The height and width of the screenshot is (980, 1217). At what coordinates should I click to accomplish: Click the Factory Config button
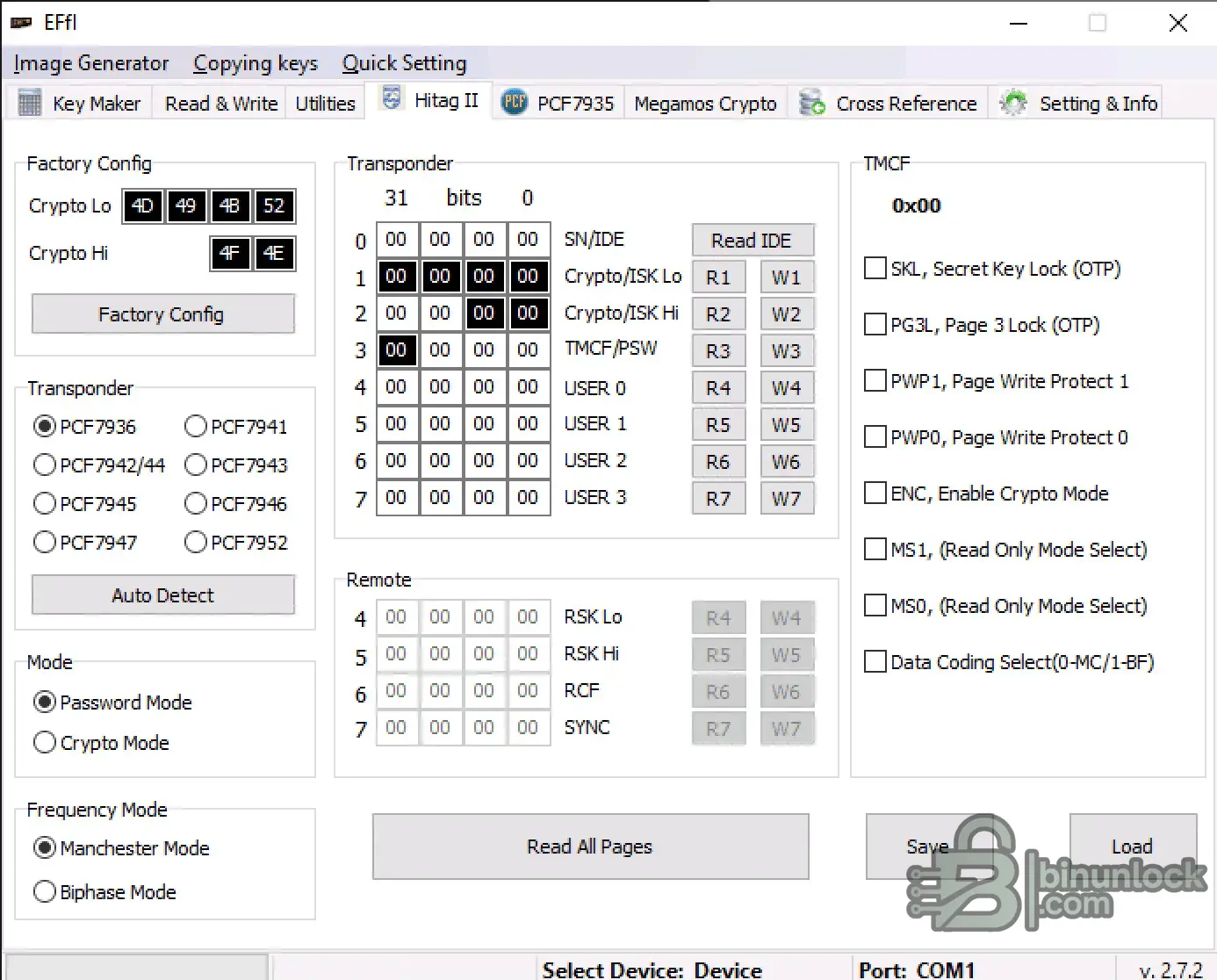click(162, 313)
